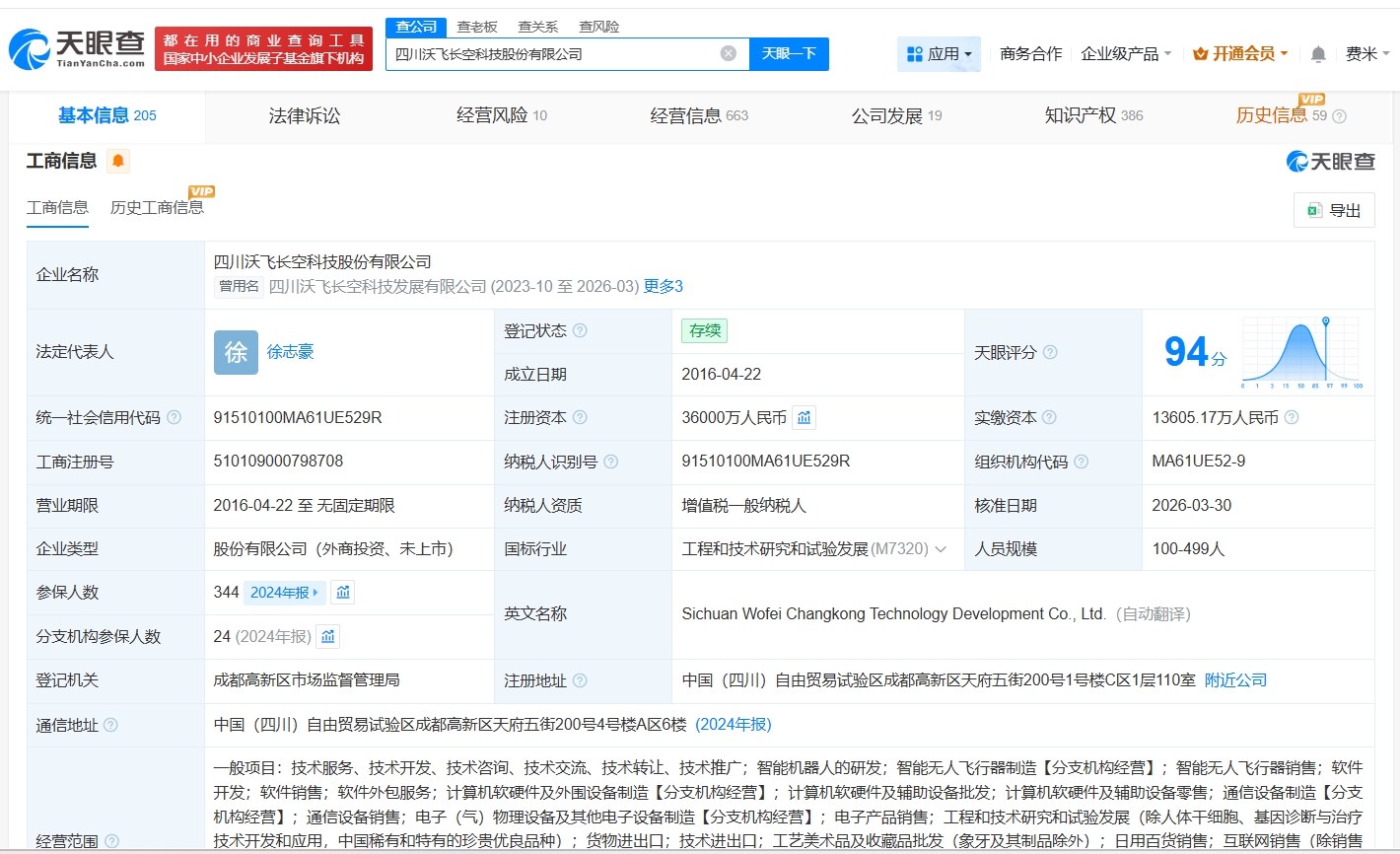Open trend chart icon beside 参保人数
The height and width of the screenshot is (854, 1400).
point(343,593)
